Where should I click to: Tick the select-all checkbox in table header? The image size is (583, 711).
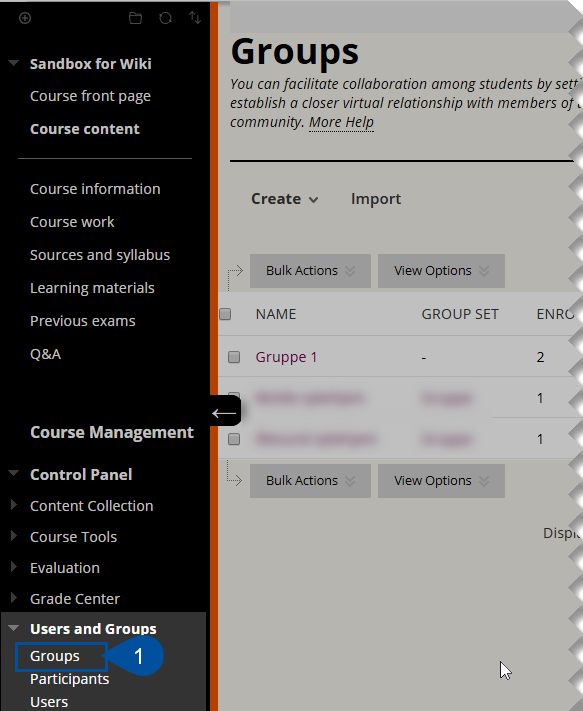(225, 314)
